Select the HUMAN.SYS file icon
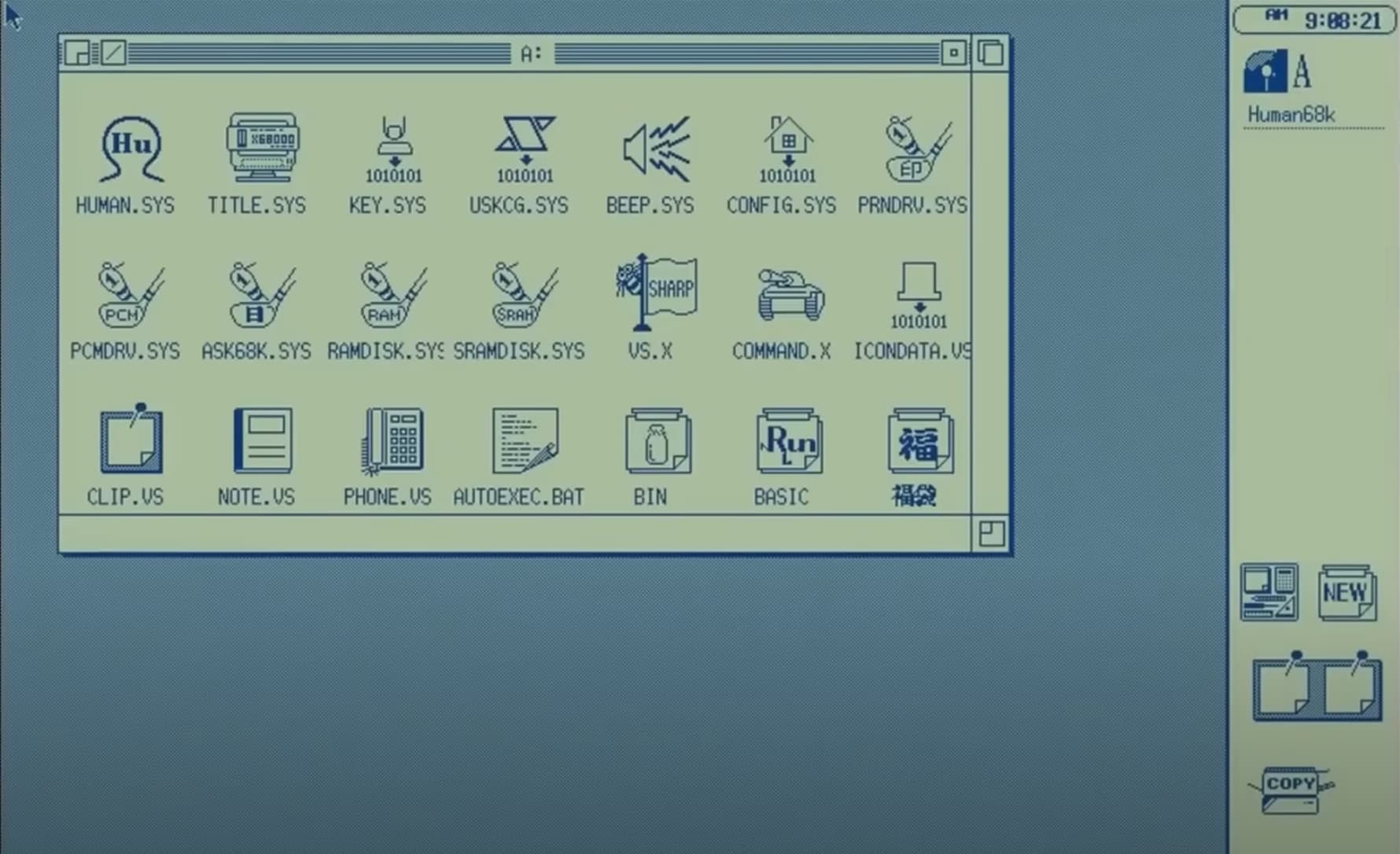 (x=131, y=149)
